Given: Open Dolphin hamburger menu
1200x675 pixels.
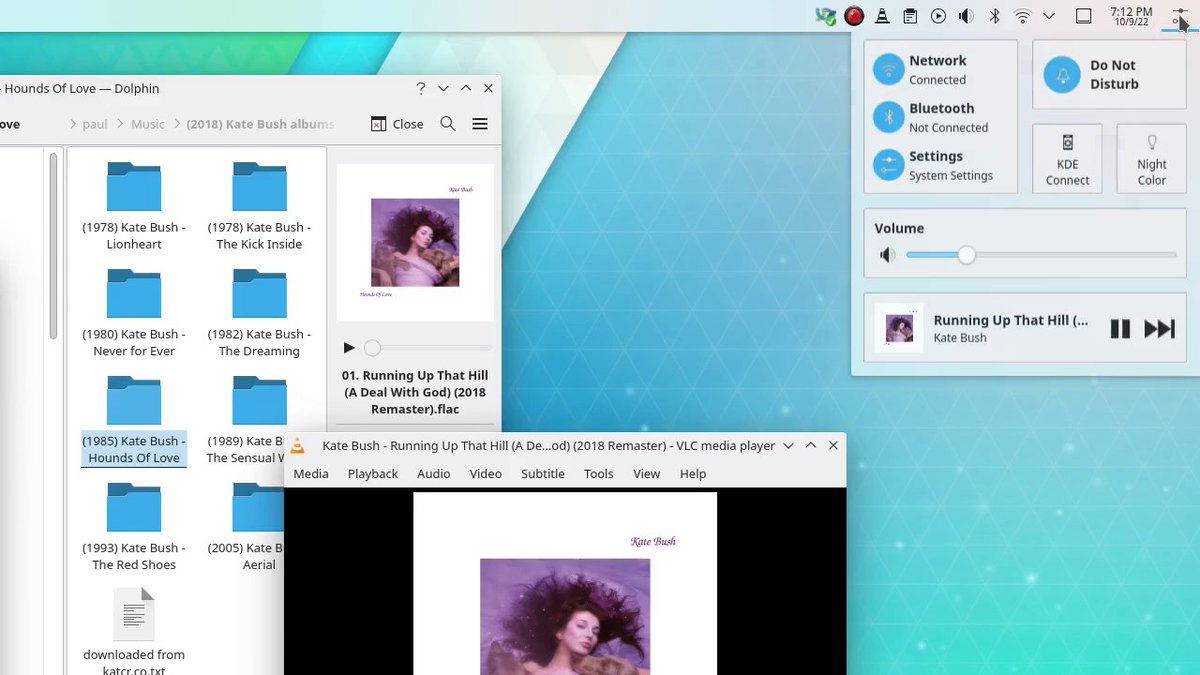Looking at the screenshot, I should pos(480,124).
